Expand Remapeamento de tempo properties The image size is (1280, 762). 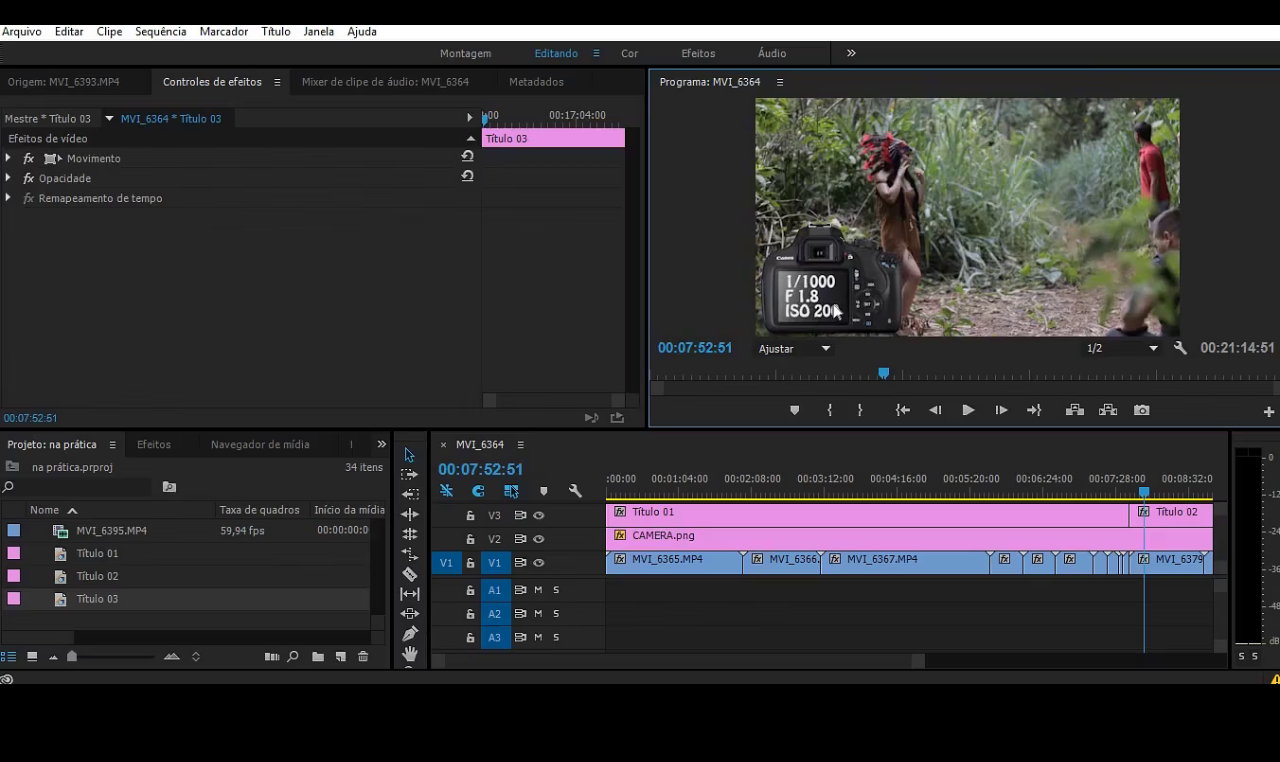[x=8, y=198]
